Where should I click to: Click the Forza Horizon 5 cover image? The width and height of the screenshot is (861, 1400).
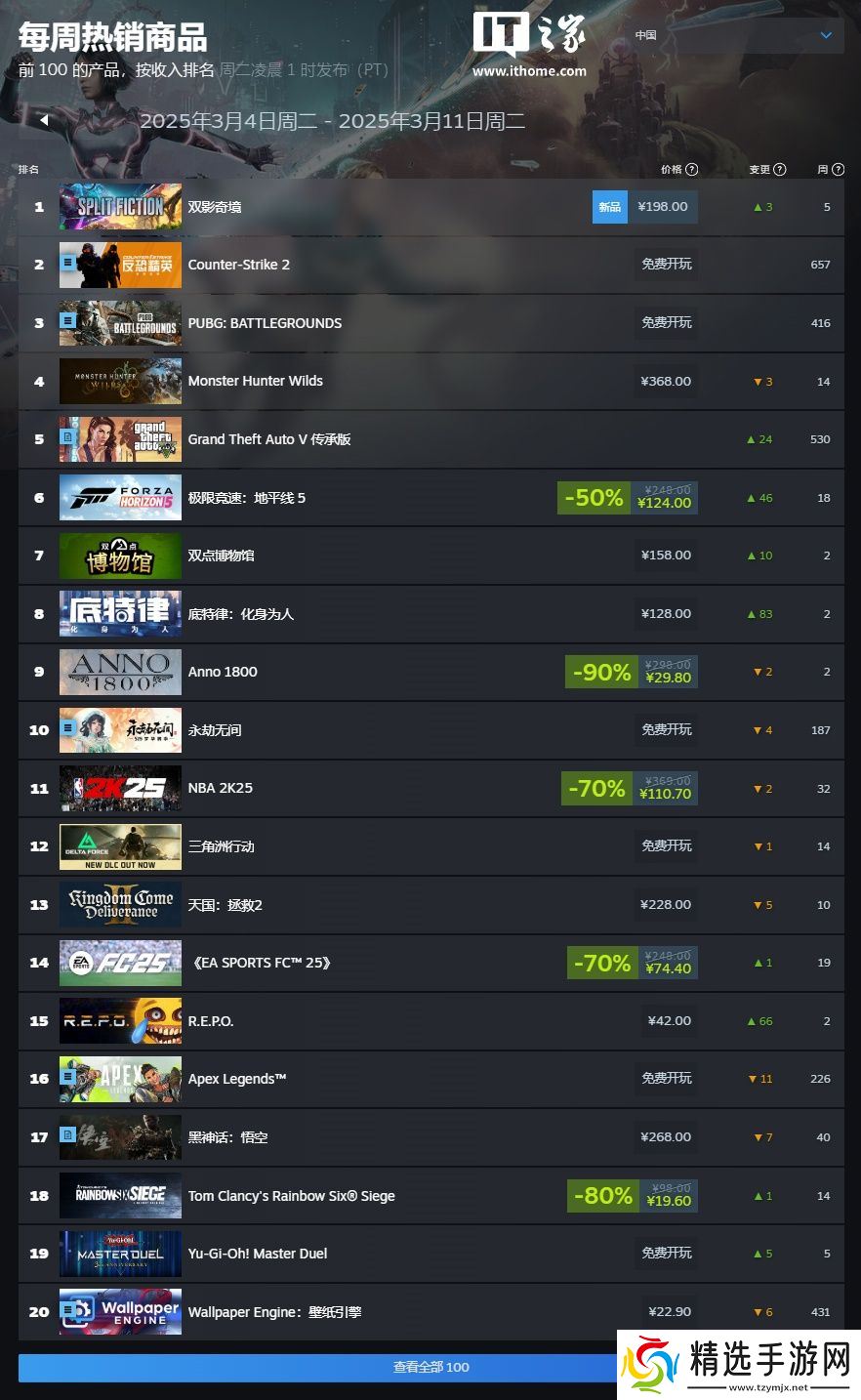[120, 498]
